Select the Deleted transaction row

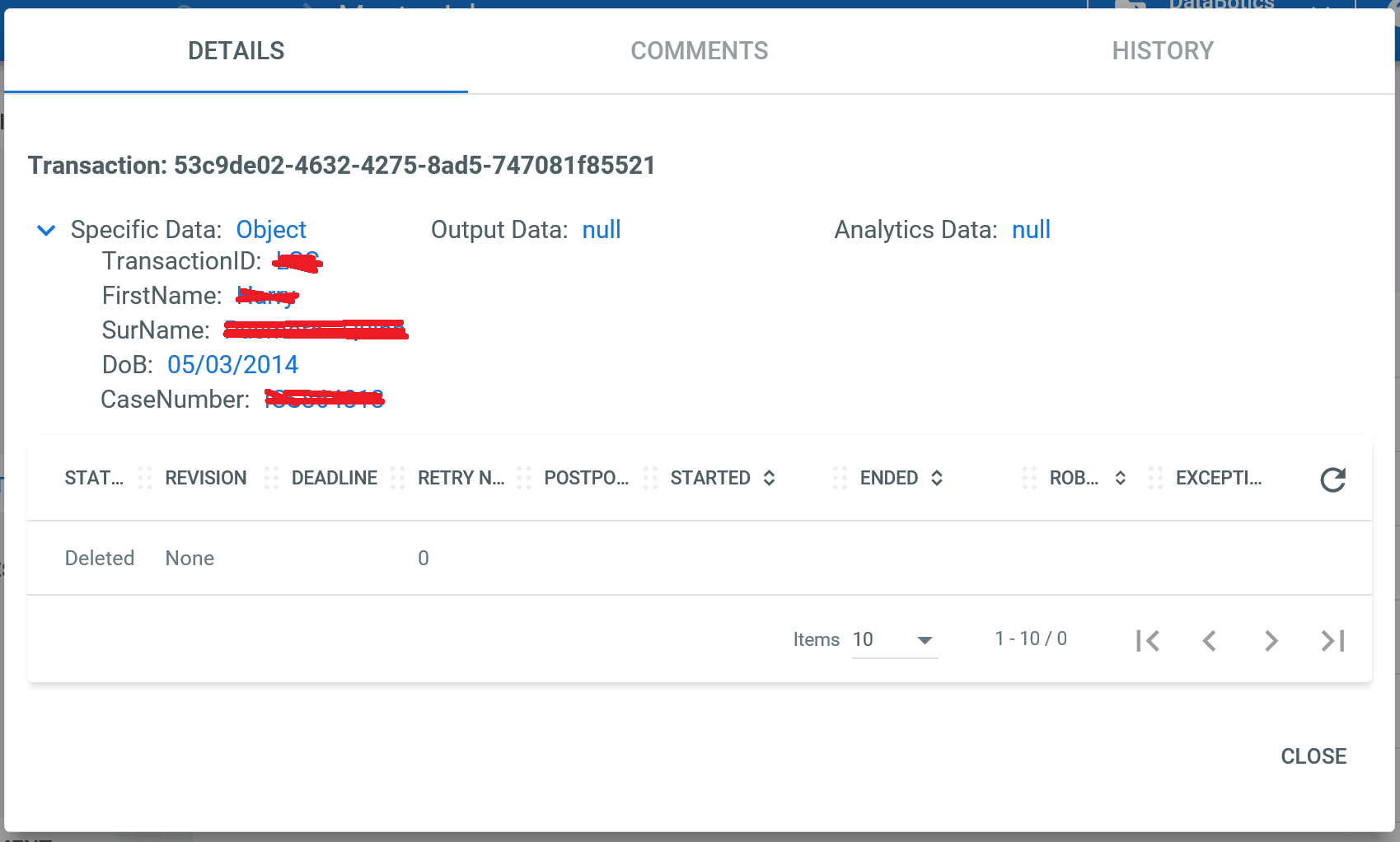99,558
